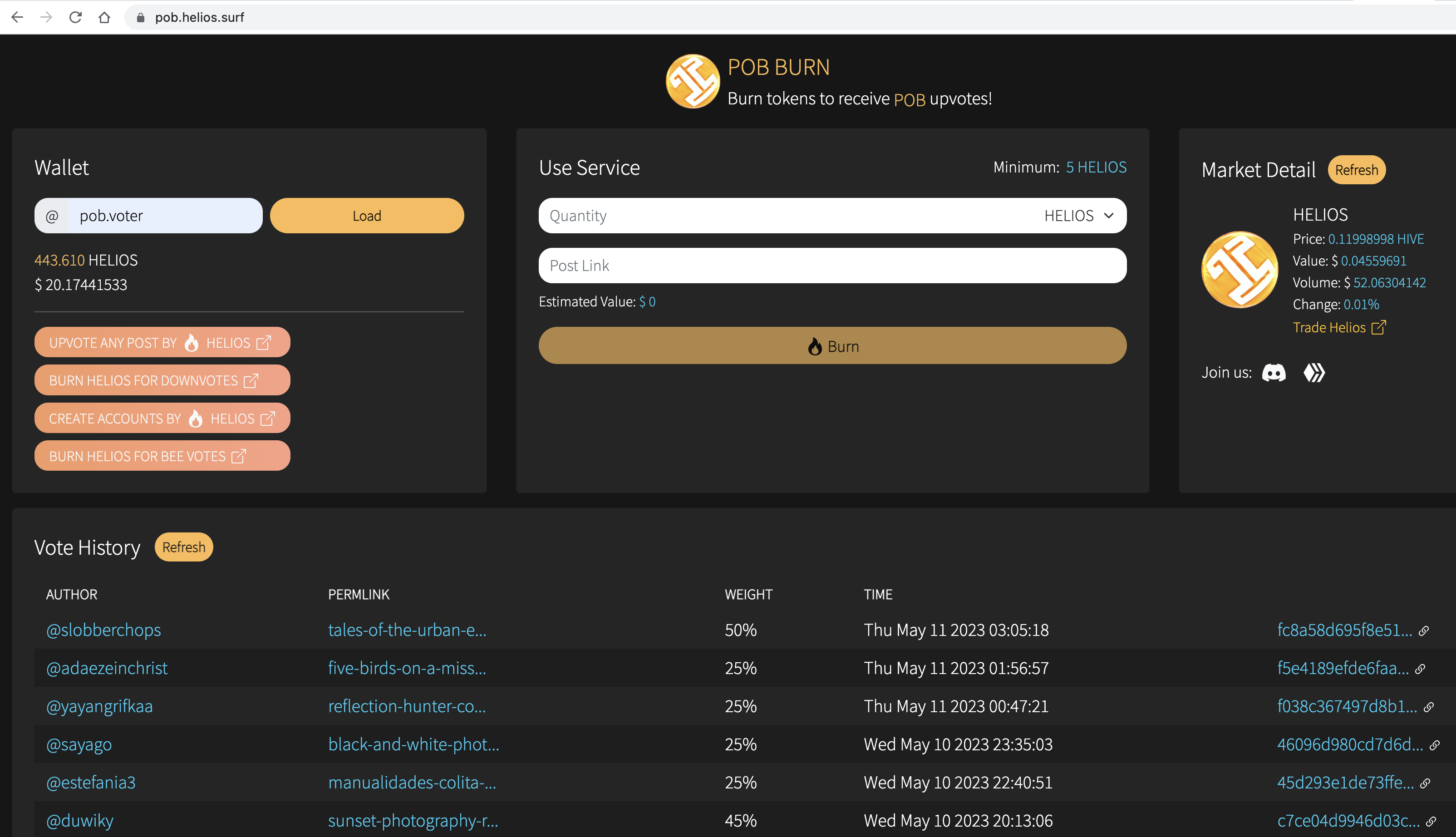Click the price value 0.11998998 HIVE
The width and height of the screenshot is (1456, 837).
pos(1376,239)
